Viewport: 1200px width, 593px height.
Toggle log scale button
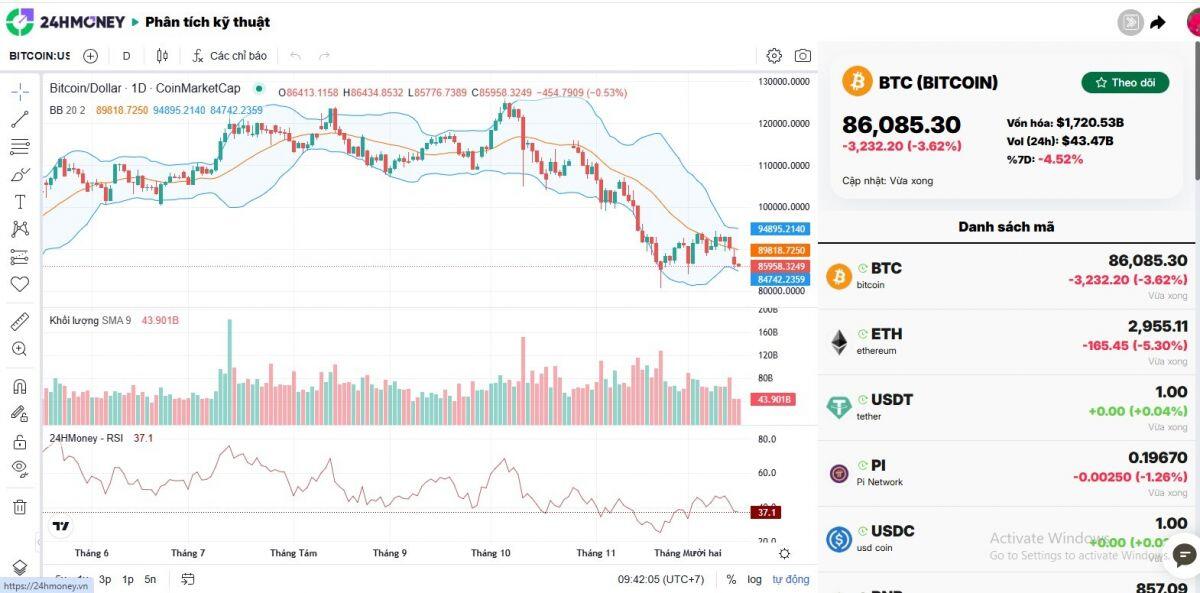coord(754,579)
